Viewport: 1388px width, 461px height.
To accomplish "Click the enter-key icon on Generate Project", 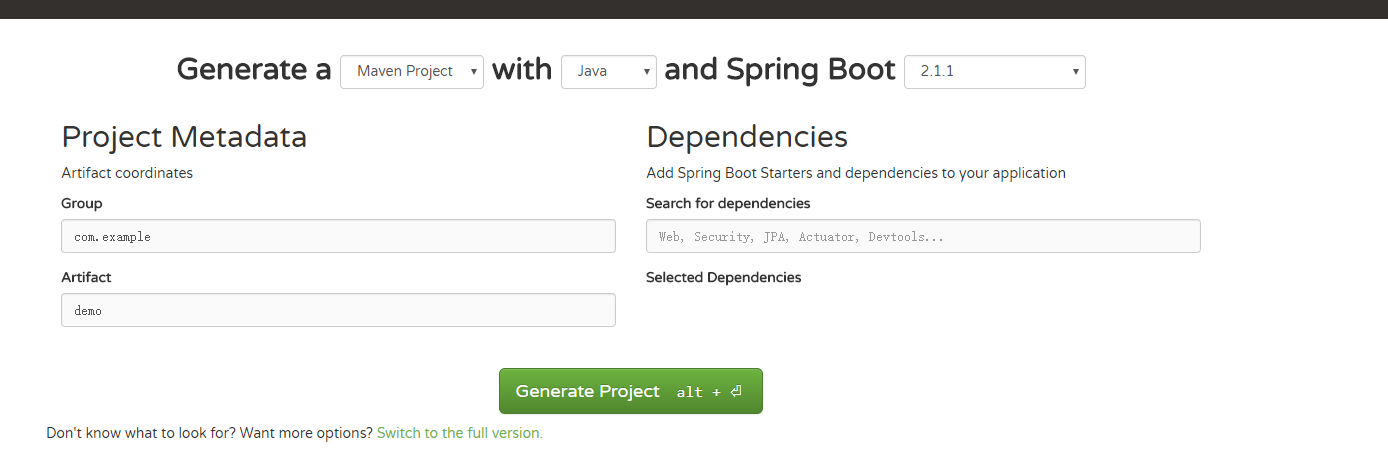I will click(736, 392).
